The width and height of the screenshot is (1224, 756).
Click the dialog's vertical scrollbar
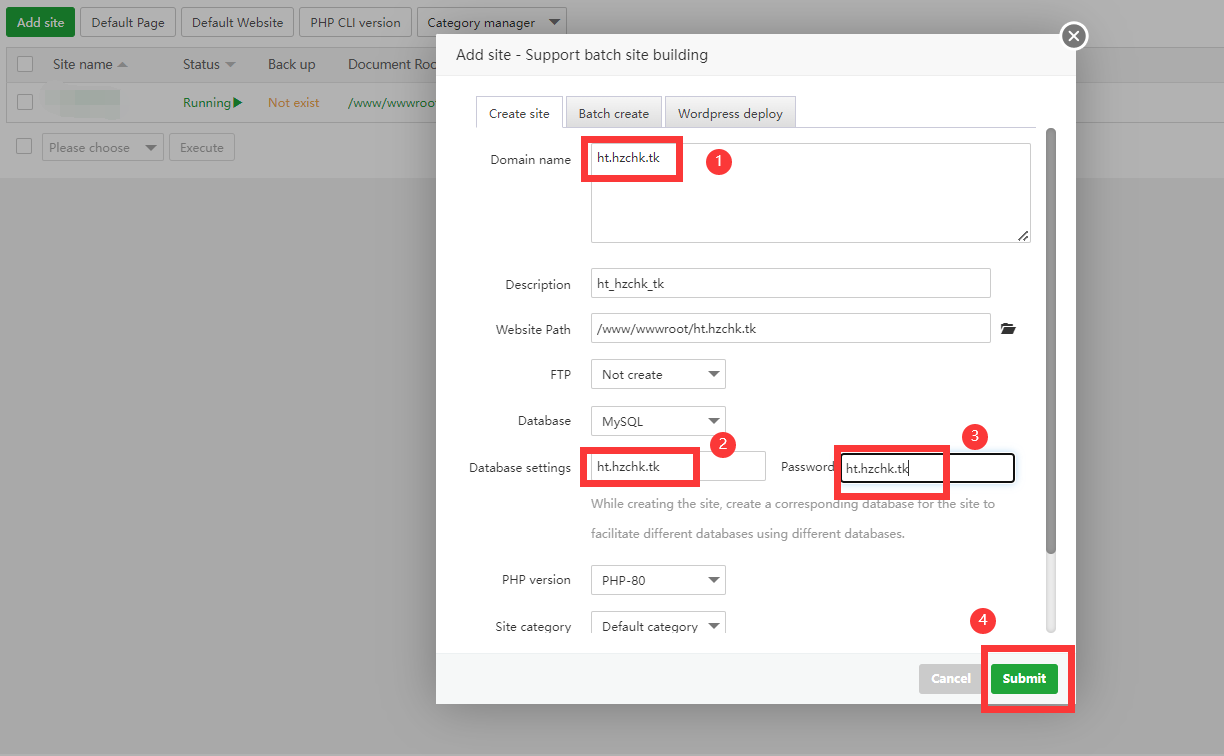1050,340
